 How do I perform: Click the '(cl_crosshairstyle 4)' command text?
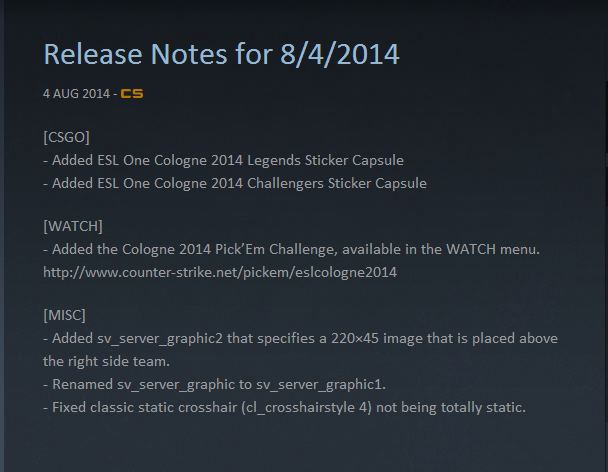315,407
